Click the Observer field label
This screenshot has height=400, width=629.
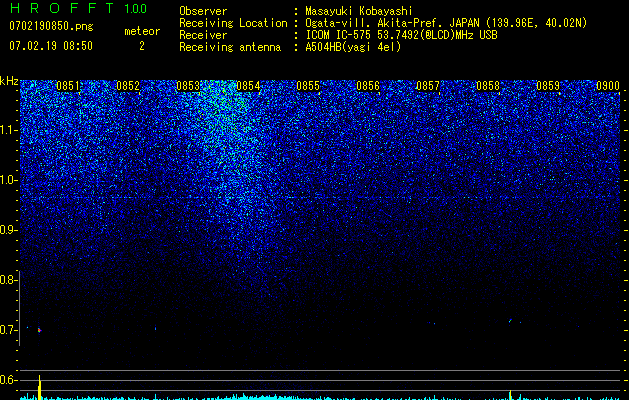coord(203,11)
